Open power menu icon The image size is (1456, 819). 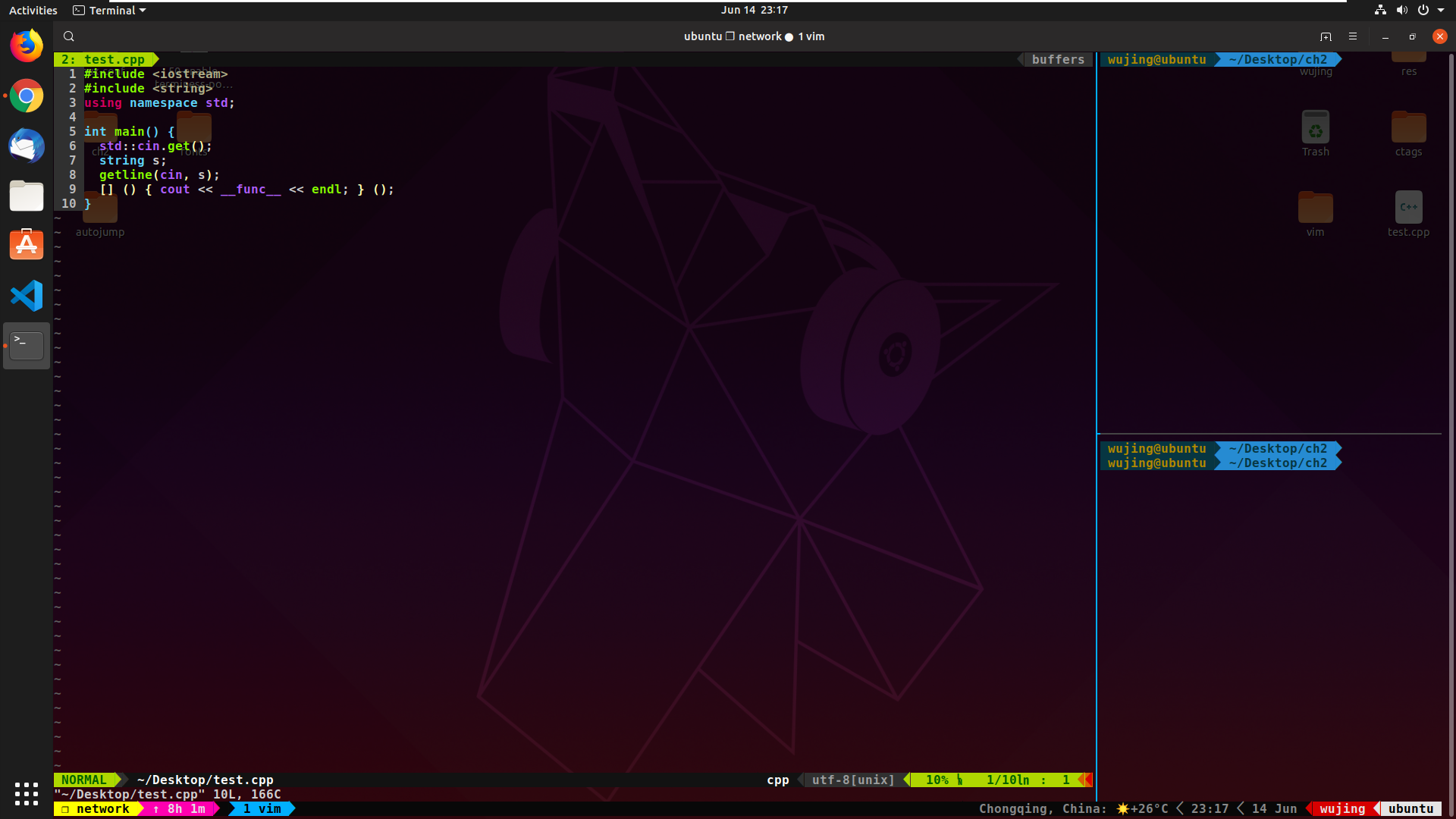[x=1423, y=10]
